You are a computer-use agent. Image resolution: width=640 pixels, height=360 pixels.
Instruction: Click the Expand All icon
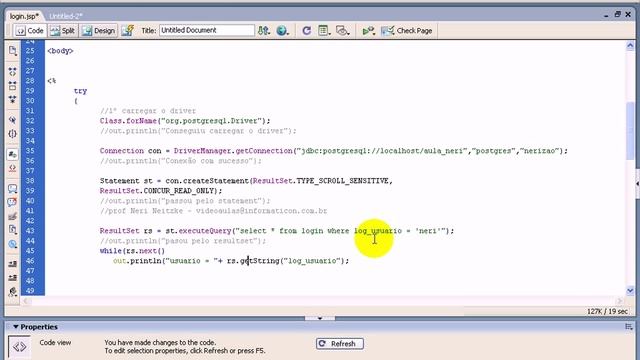tap(13, 100)
